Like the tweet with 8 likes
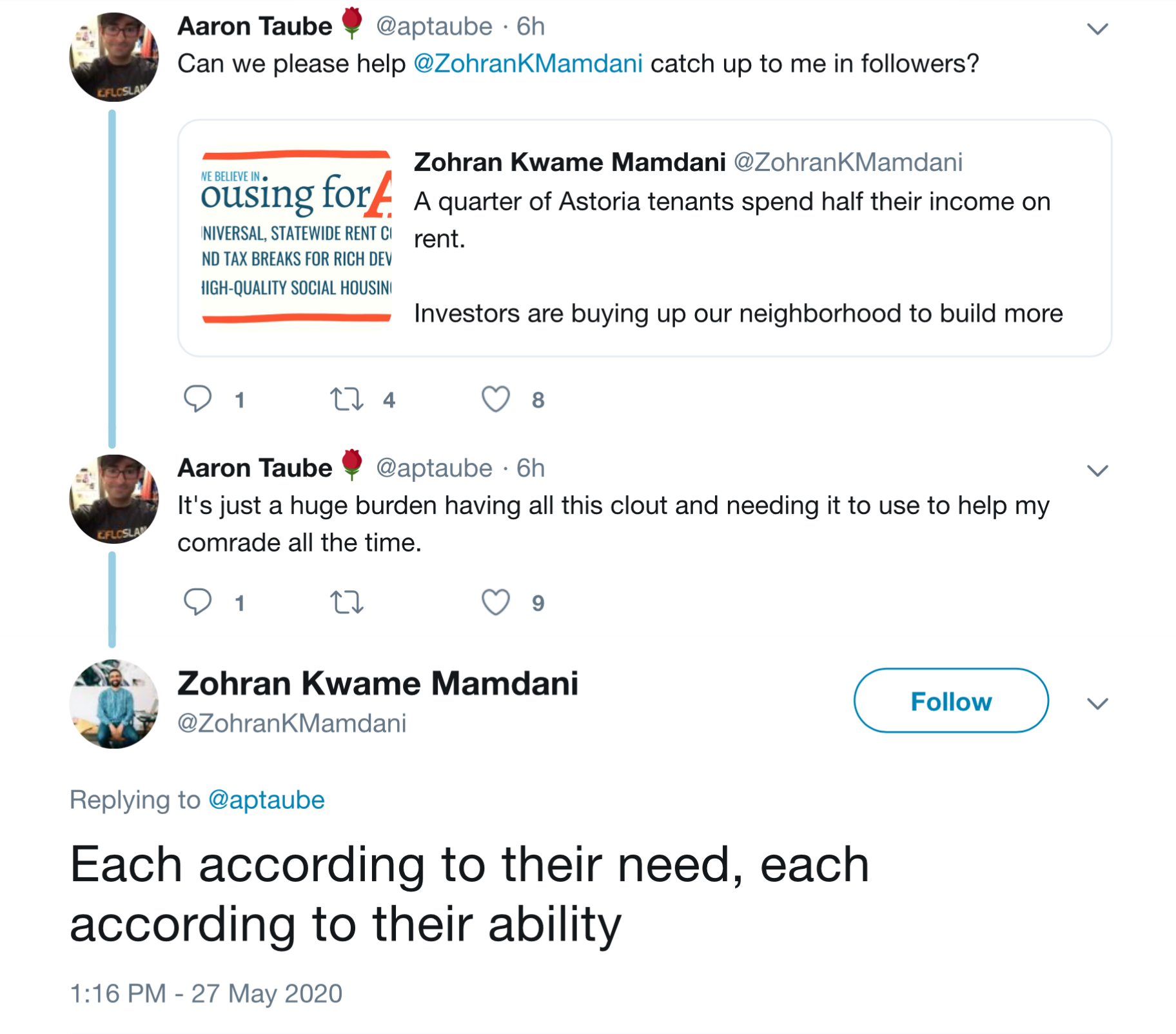The width and height of the screenshot is (1176, 1034). [x=495, y=399]
